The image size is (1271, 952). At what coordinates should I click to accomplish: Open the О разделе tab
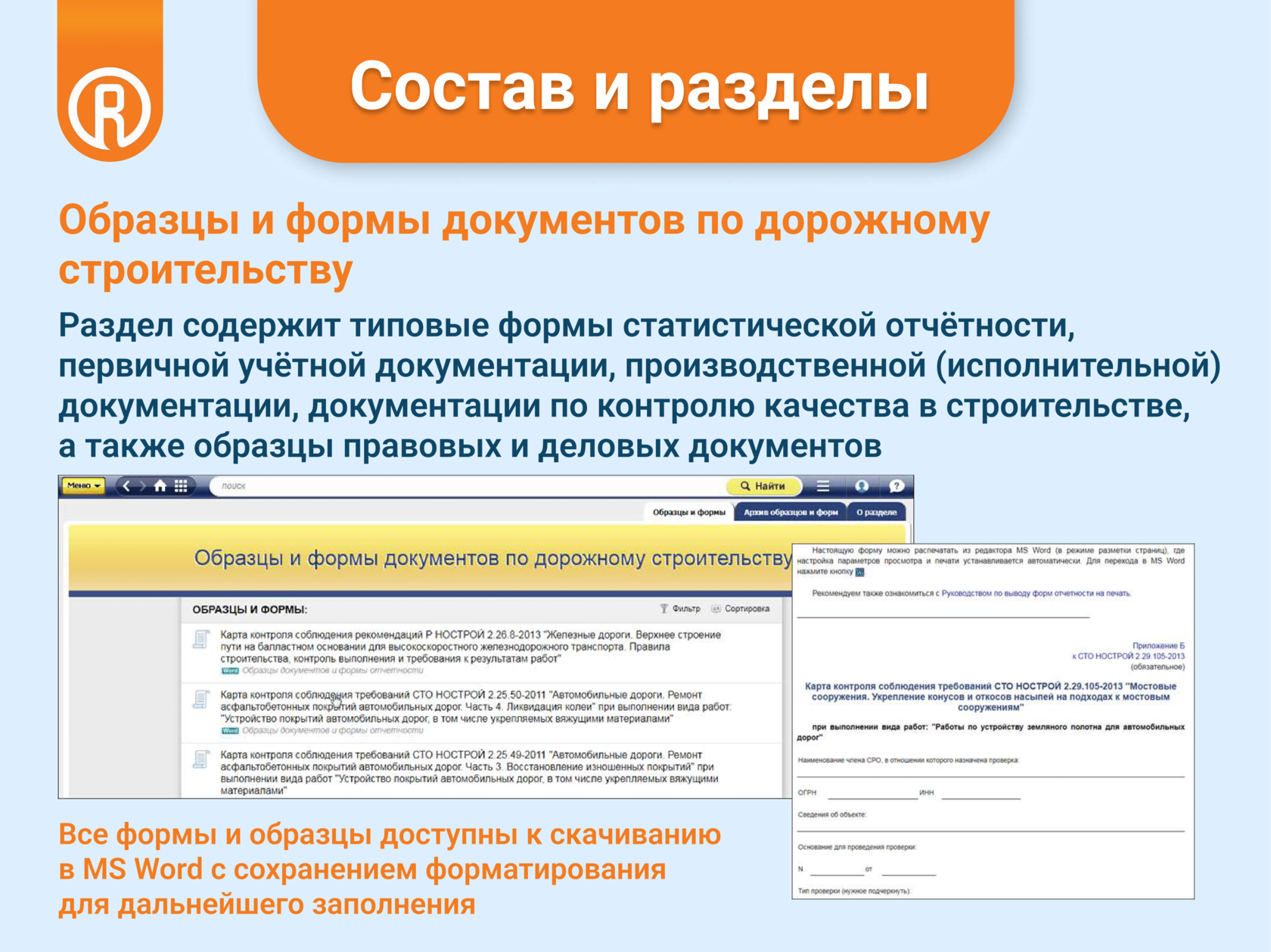click(x=876, y=513)
